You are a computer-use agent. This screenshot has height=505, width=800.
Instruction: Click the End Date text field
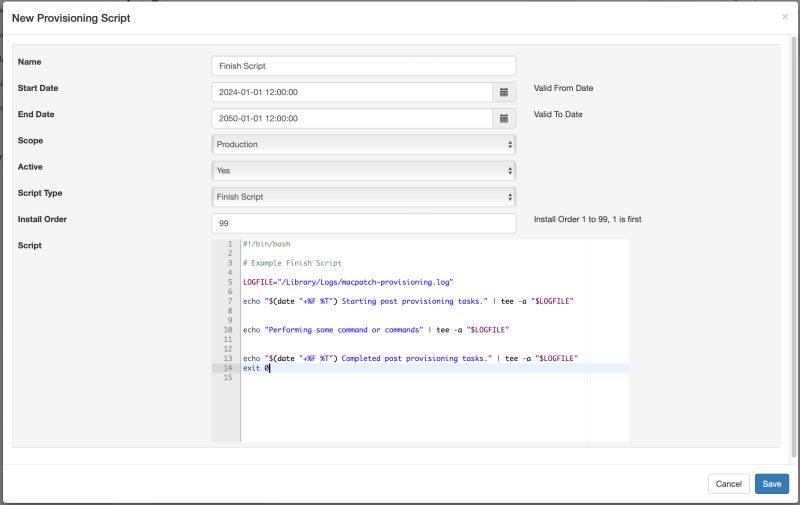[352, 118]
